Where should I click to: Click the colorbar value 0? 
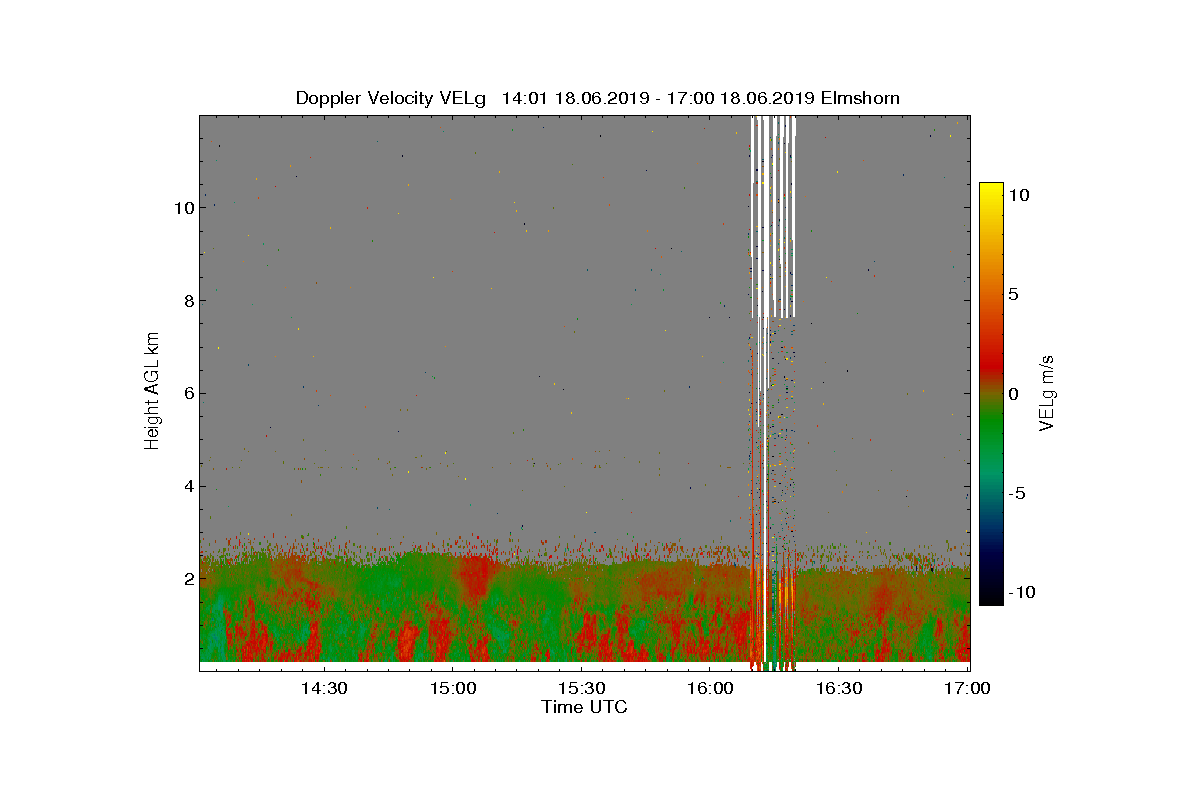1013,394
